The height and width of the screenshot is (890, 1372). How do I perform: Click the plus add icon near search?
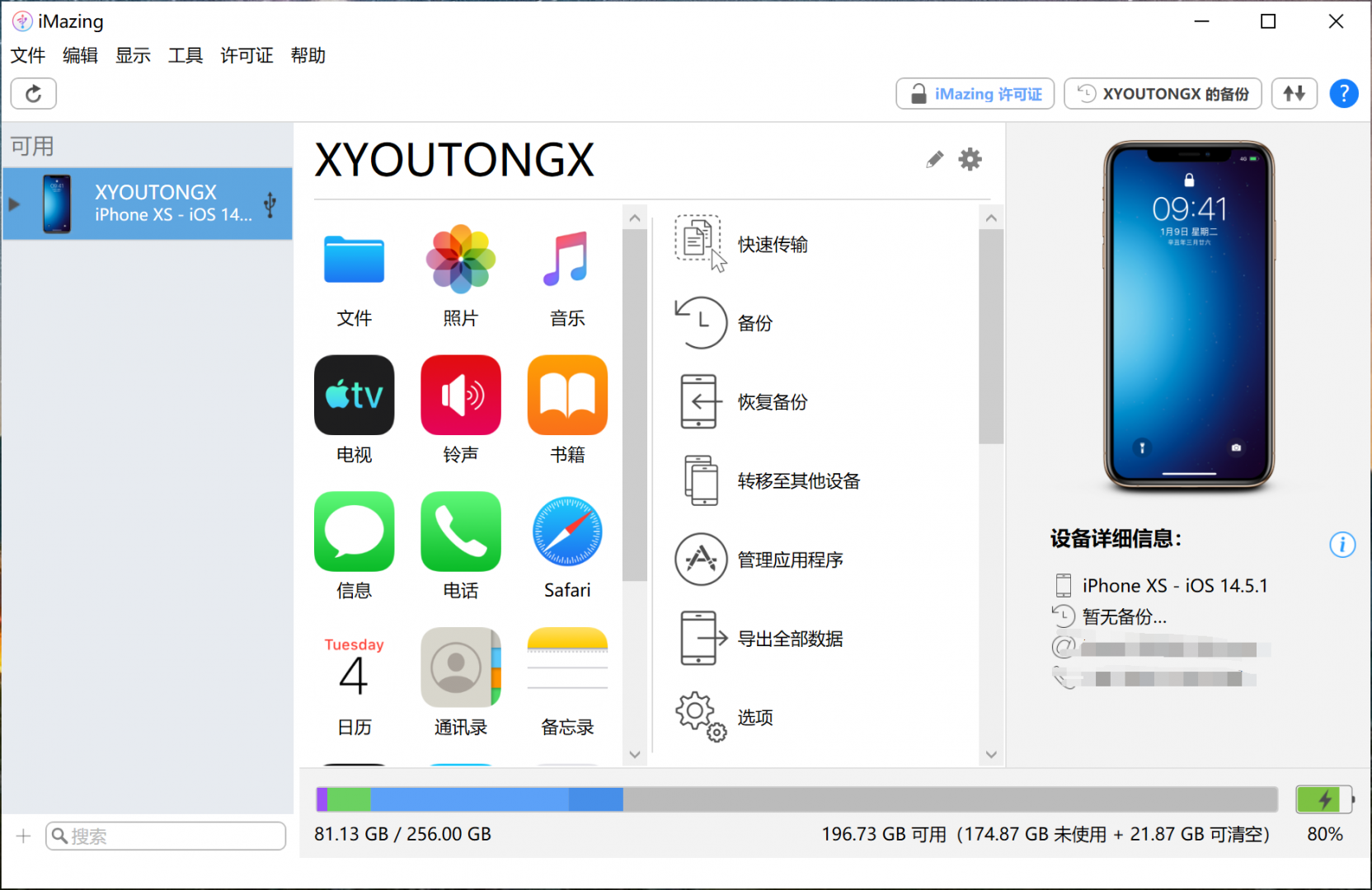[23, 836]
